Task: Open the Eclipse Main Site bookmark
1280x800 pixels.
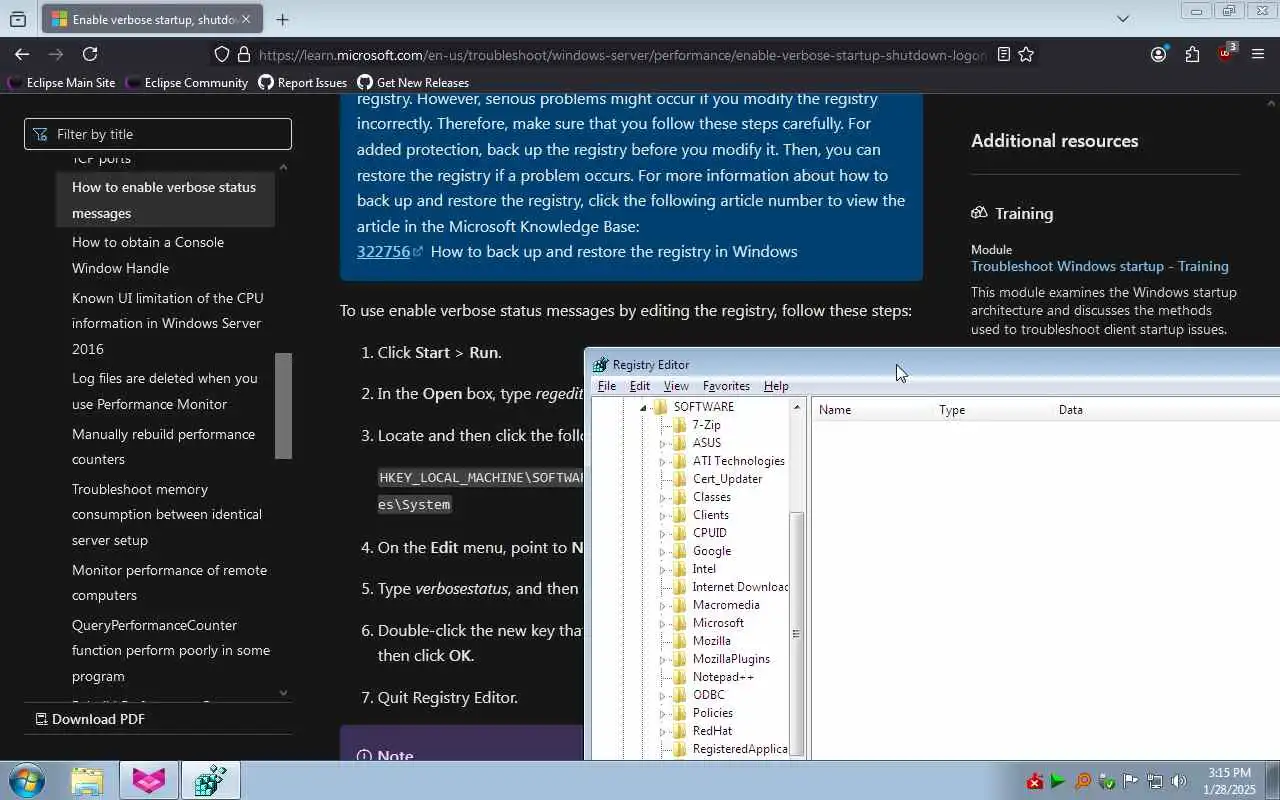Action: [x=62, y=83]
